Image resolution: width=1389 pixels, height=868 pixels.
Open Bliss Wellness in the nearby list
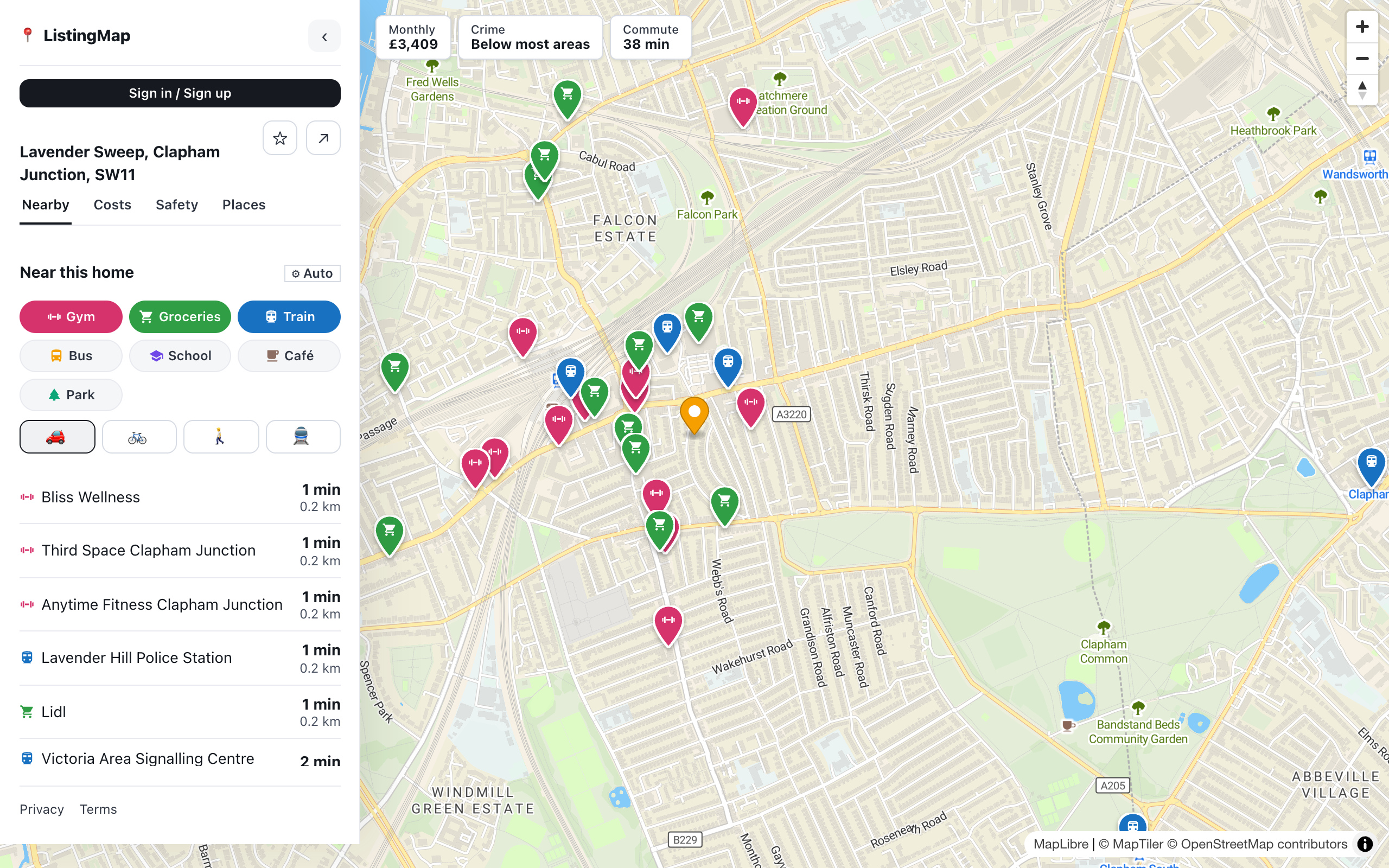click(x=180, y=497)
